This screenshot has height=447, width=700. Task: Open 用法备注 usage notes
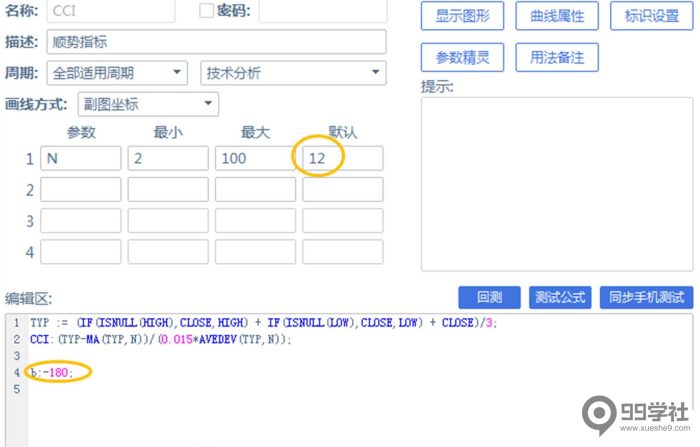557,57
